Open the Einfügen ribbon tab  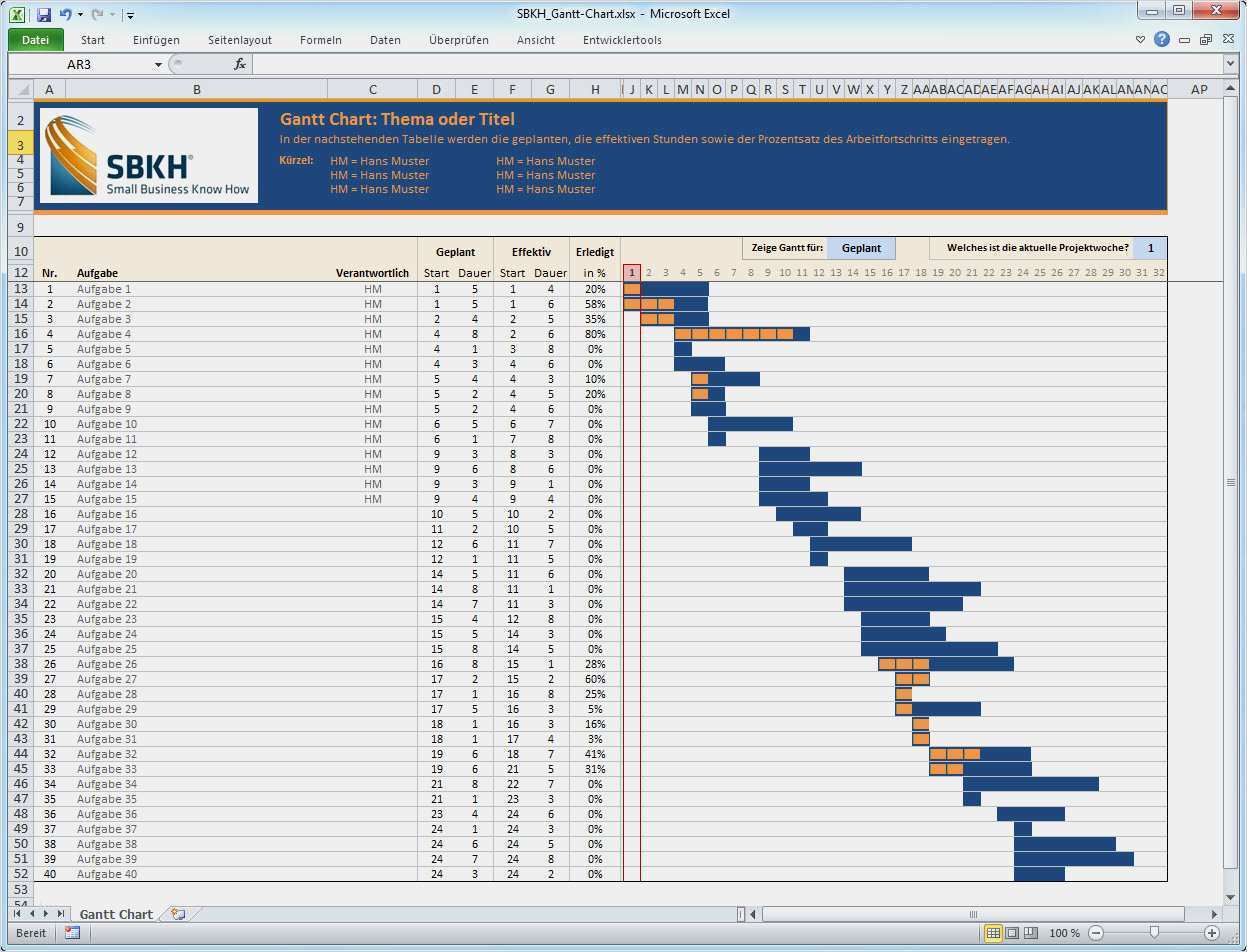156,40
